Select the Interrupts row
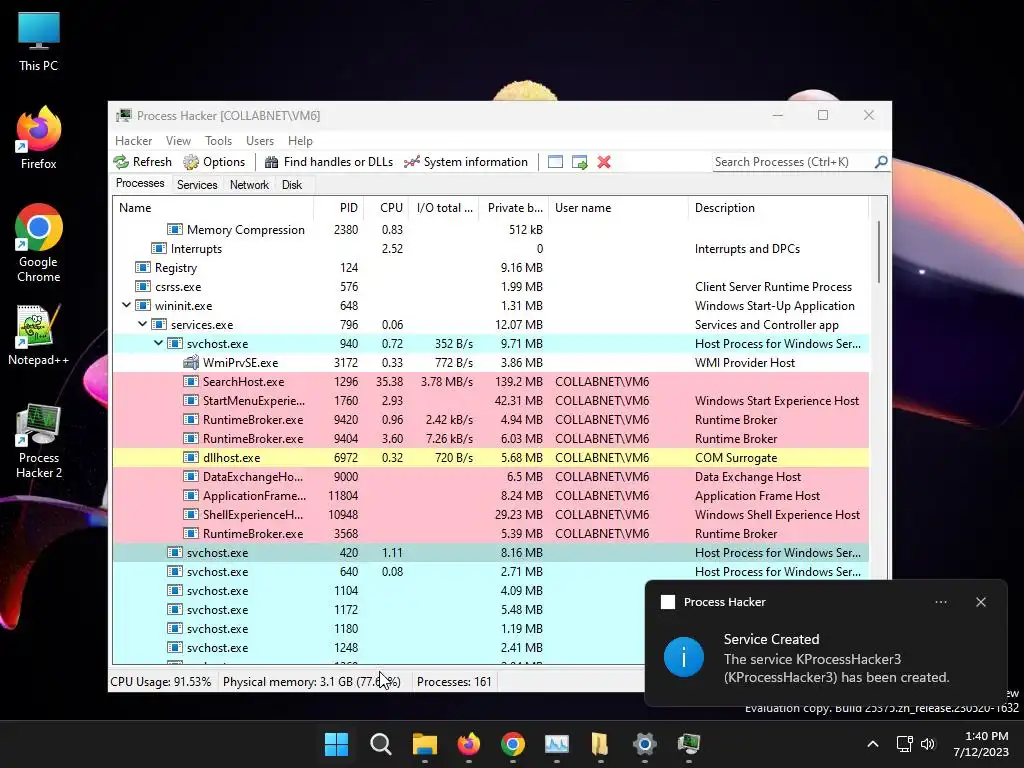Screen dimensions: 1024x768 coord(491,248)
